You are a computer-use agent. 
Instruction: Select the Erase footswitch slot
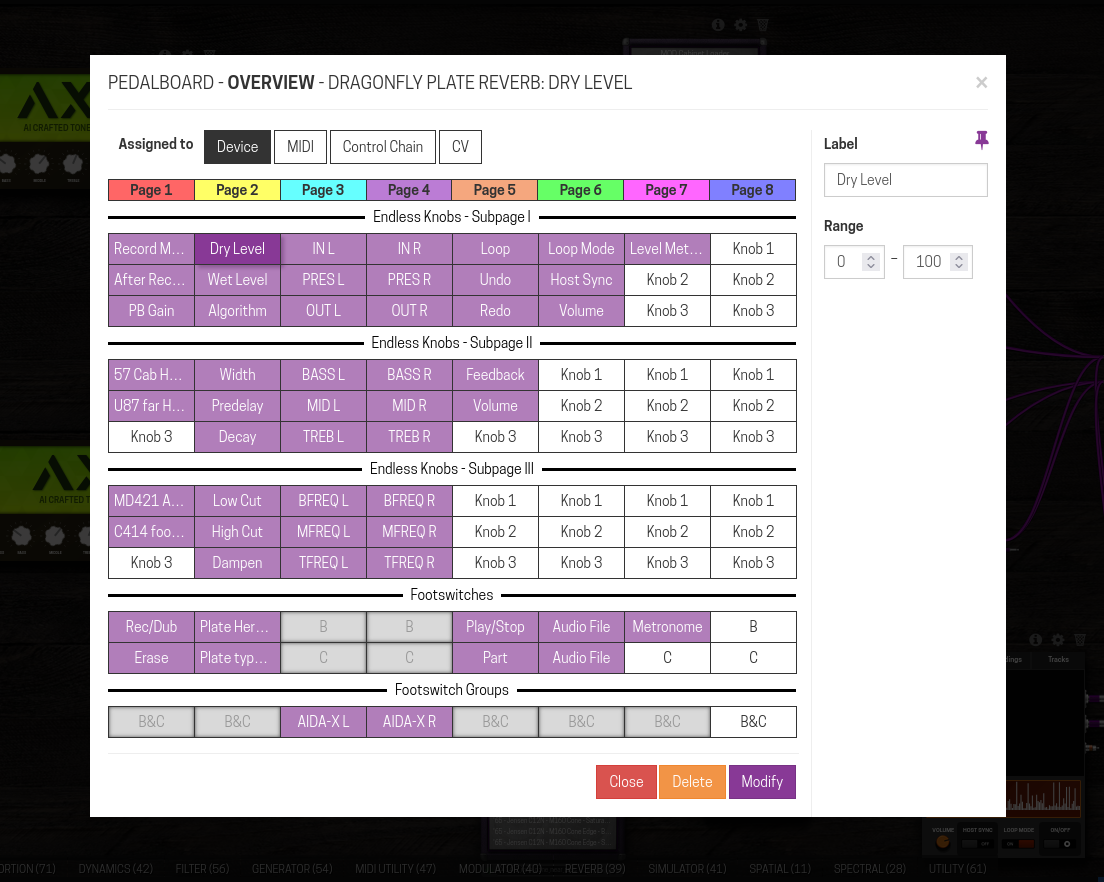(151, 658)
